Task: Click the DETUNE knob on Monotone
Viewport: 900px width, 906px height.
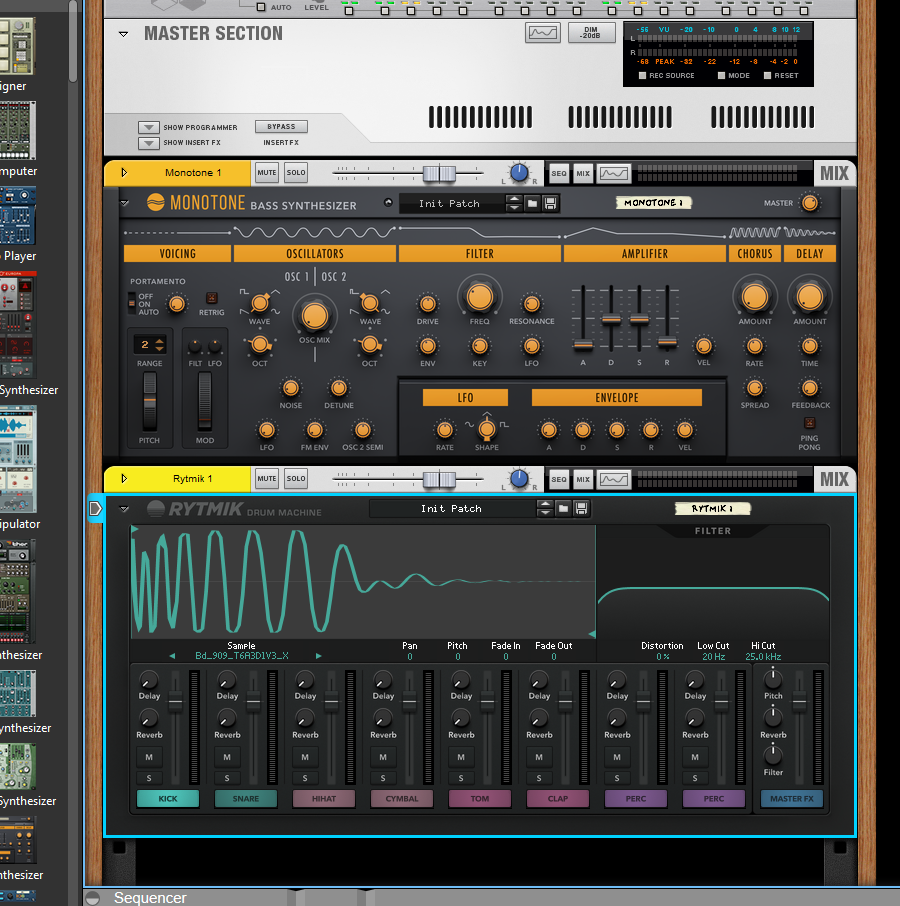Action: tap(339, 388)
